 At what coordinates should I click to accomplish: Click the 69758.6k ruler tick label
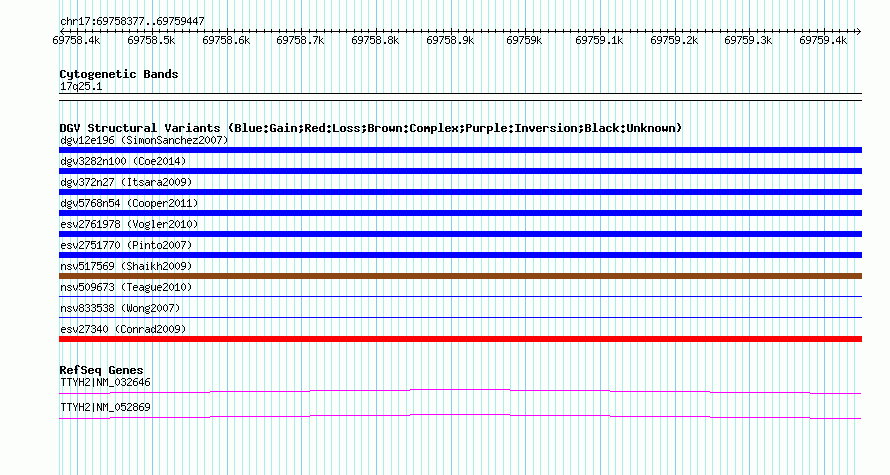[x=226, y=40]
